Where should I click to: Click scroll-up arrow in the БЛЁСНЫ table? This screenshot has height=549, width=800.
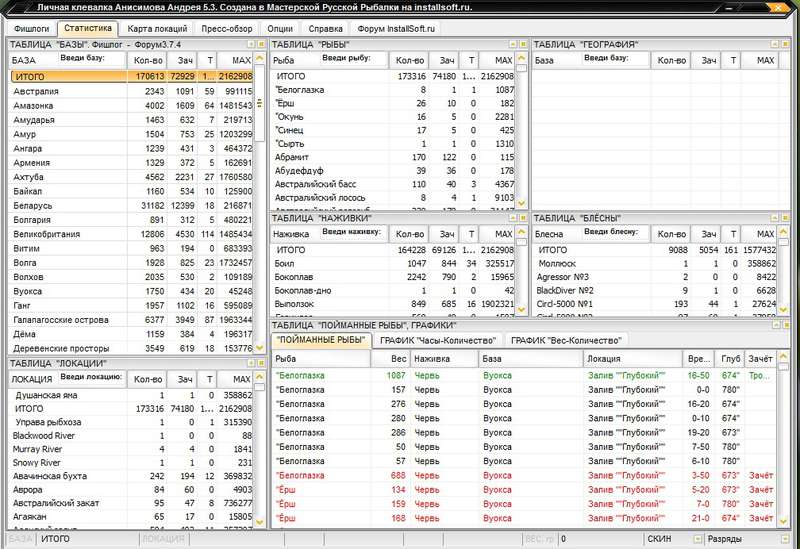click(x=783, y=232)
